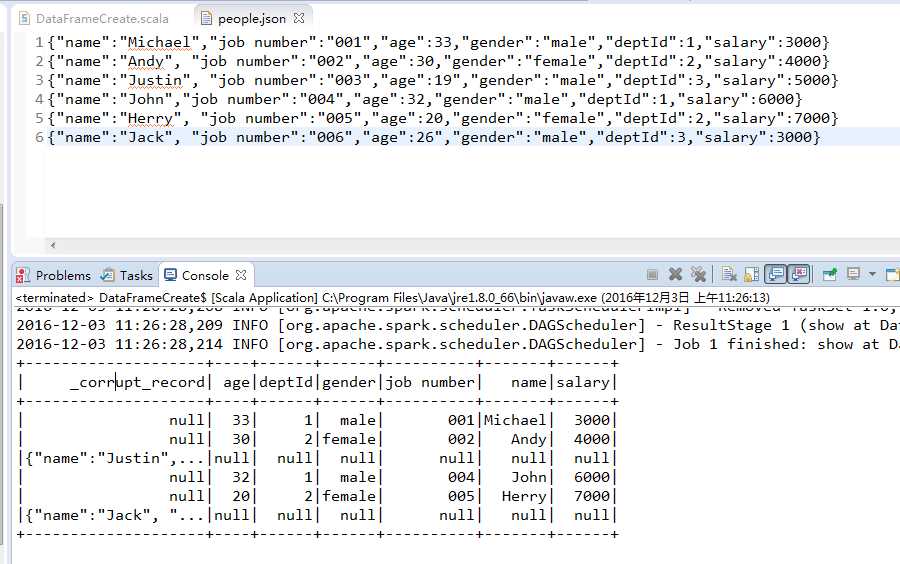Click the Herry cell in the output table
The image size is (900, 564).
pos(524,496)
